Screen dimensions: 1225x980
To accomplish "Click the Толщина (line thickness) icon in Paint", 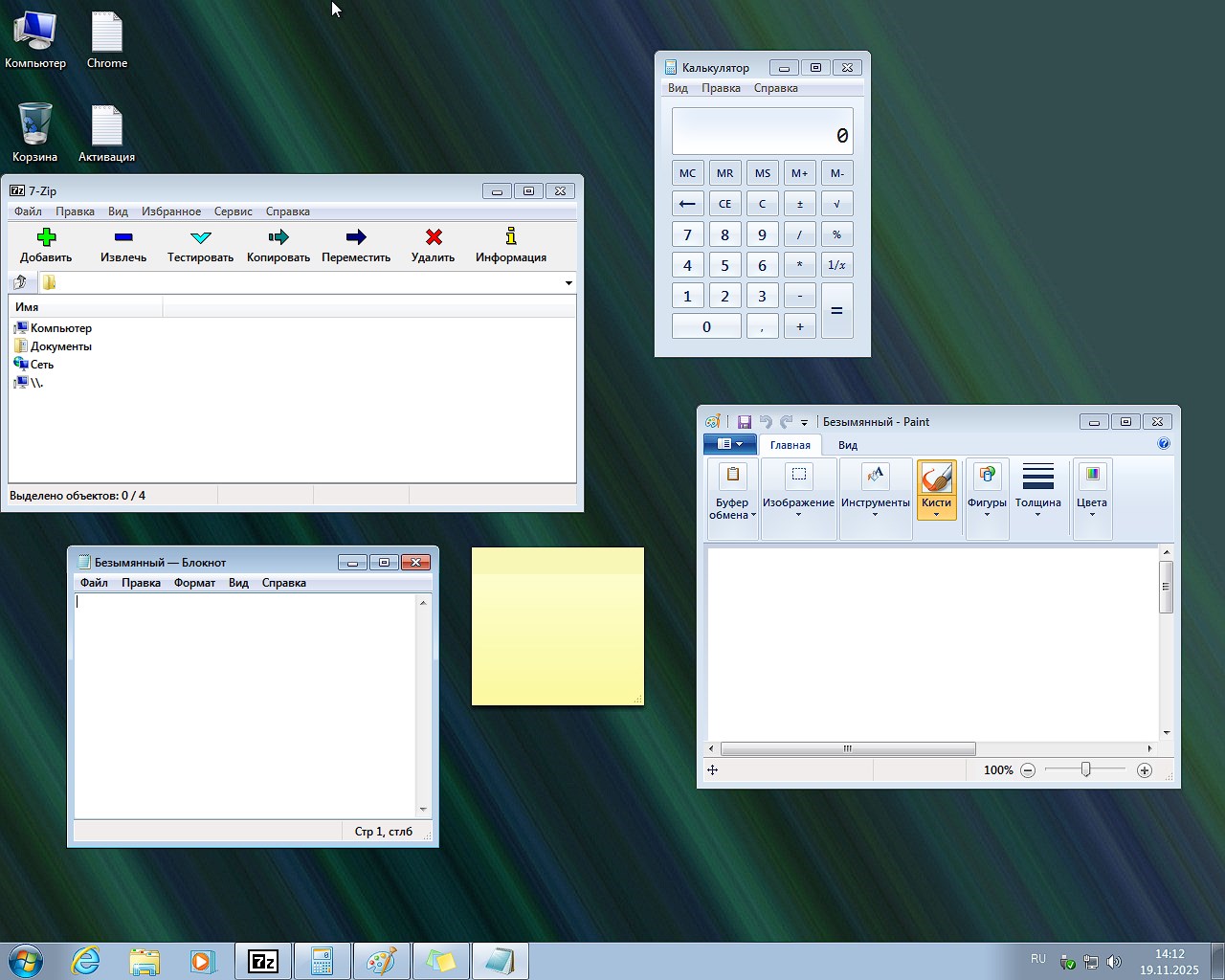I will (x=1038, y=488).
